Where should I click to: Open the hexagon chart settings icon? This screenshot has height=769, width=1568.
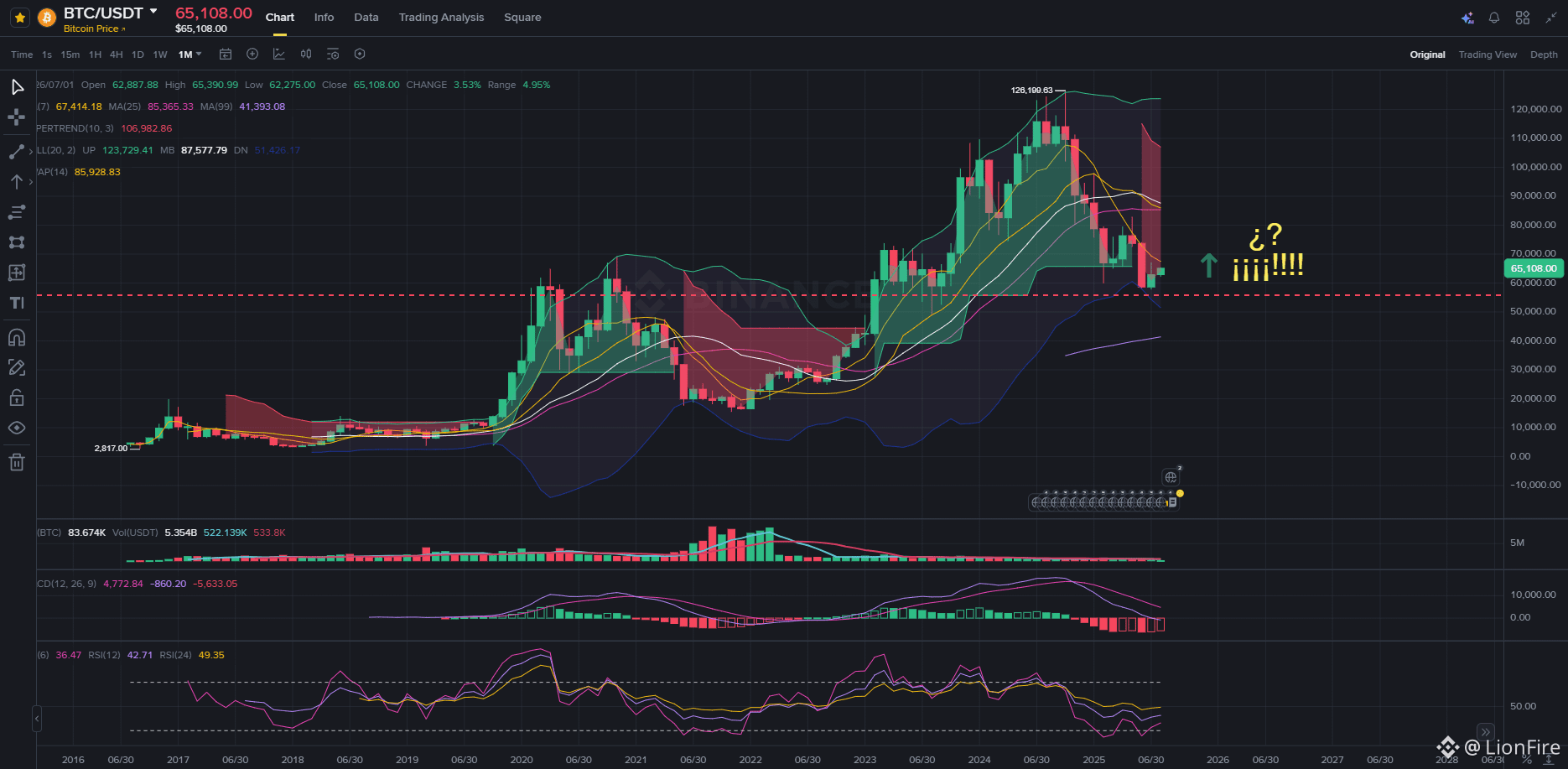360,54
